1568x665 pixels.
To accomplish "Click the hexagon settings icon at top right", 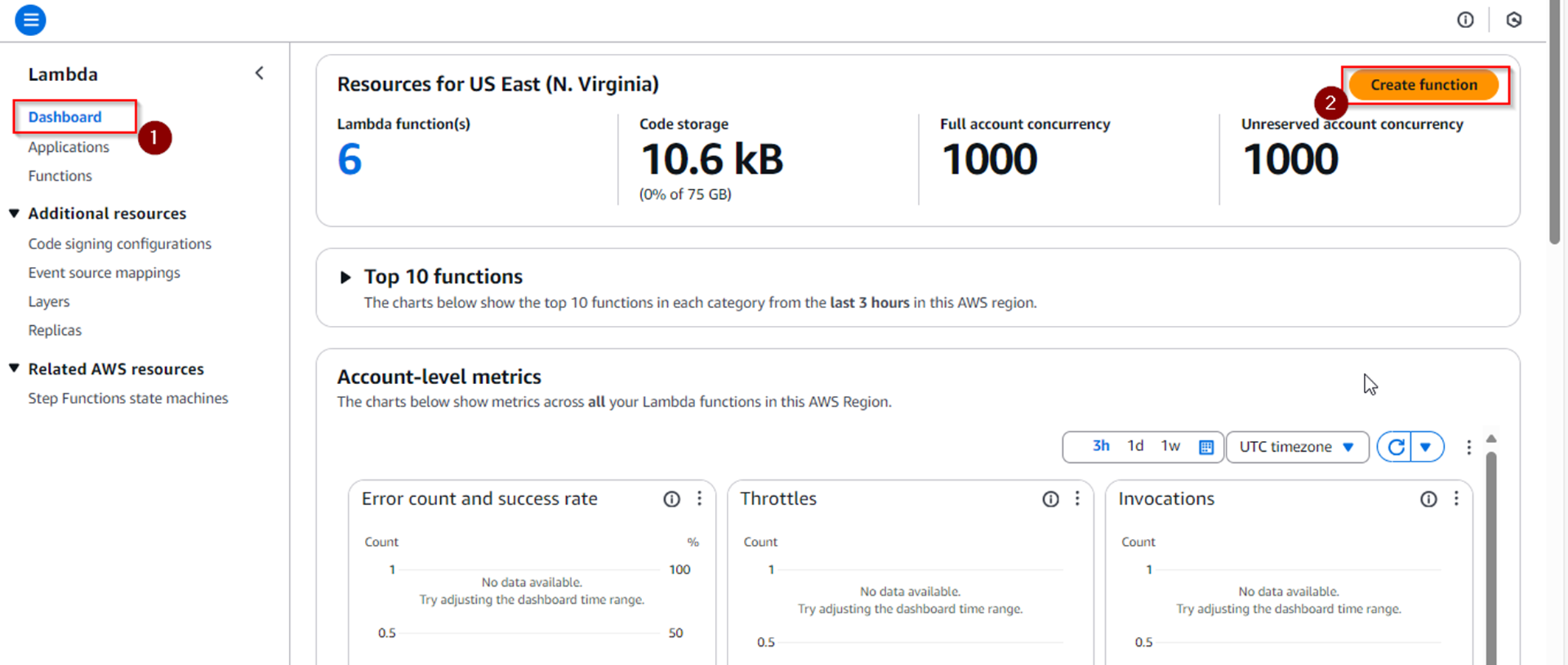I will pos(1513,20).
